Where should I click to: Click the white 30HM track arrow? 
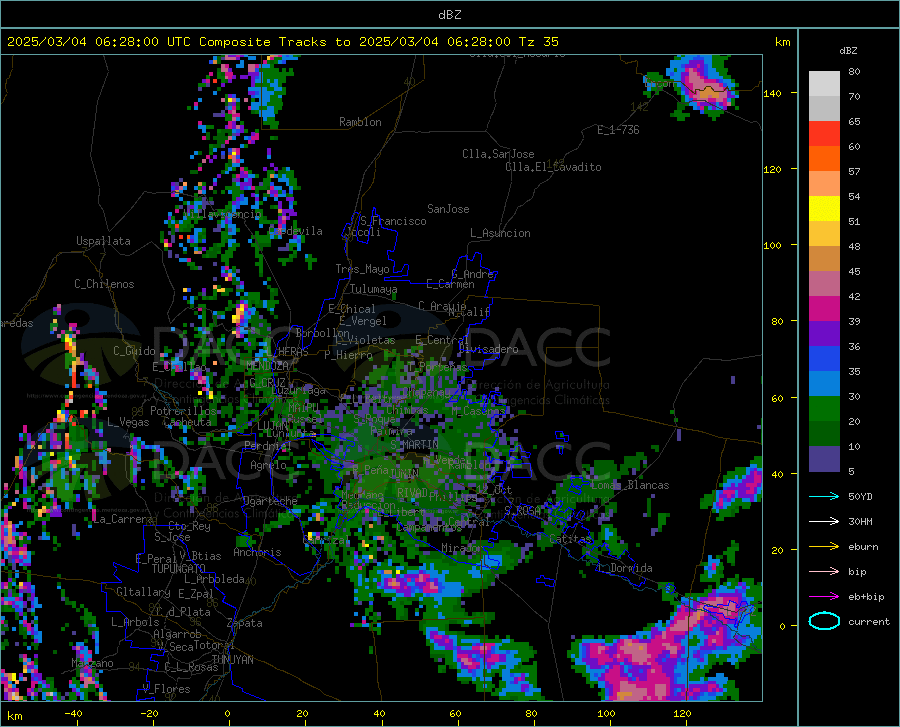pyautogui.click(x=824, y=522)
